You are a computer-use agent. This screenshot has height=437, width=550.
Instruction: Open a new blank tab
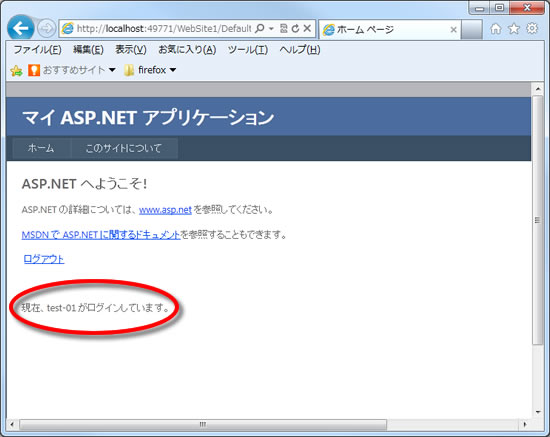point(471,29)
